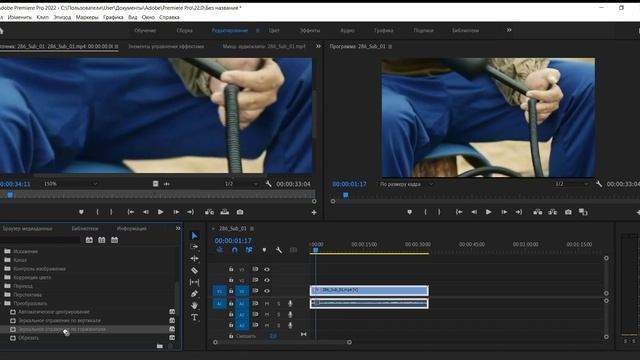This screenshot has width=640, height=360.
Task: Select the Razor tool
Action: point(194,270)
